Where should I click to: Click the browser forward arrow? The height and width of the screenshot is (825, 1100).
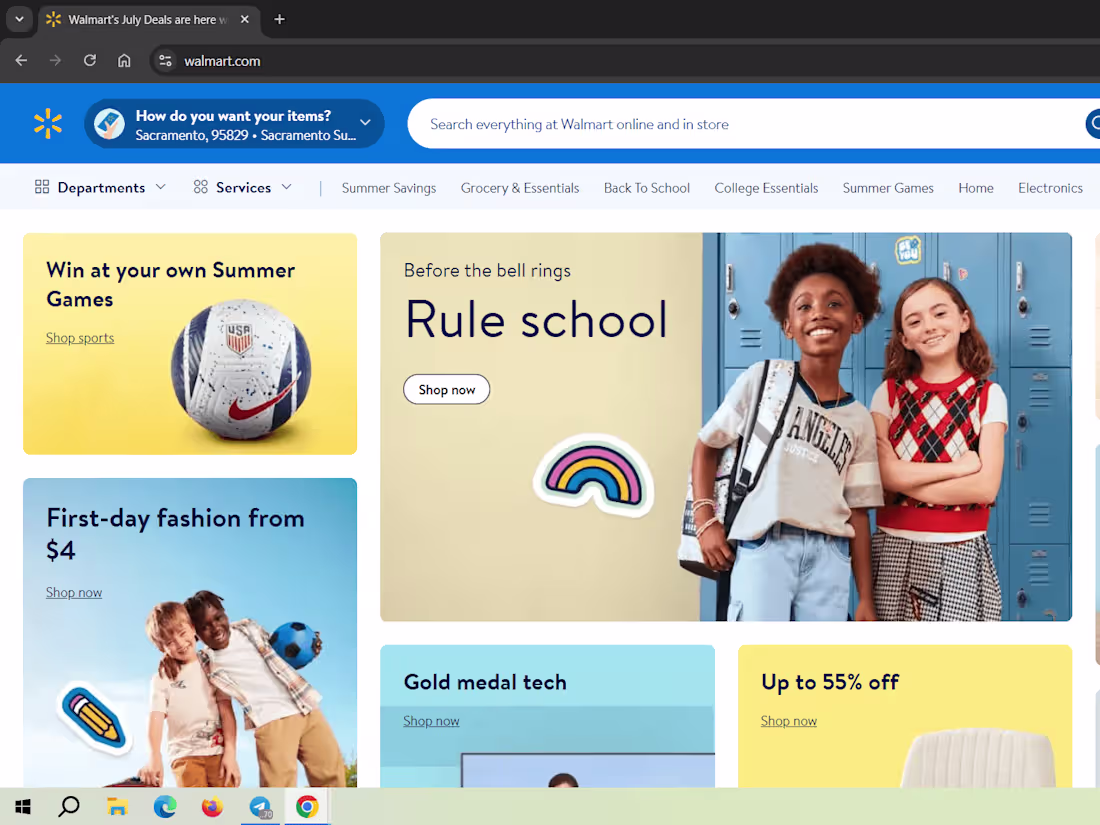55,60
